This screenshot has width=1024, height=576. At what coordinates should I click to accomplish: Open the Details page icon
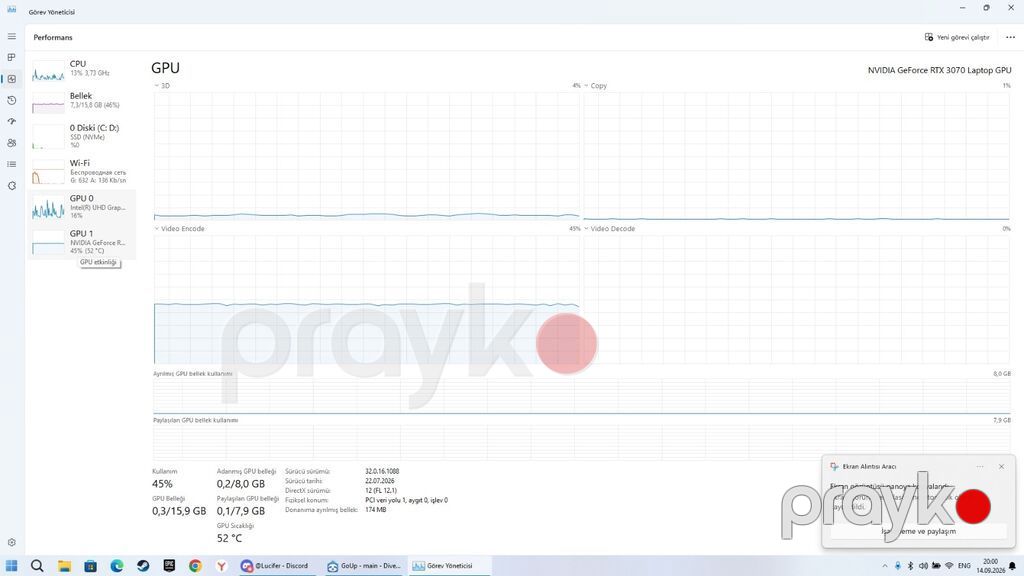(x=12, y=165)
